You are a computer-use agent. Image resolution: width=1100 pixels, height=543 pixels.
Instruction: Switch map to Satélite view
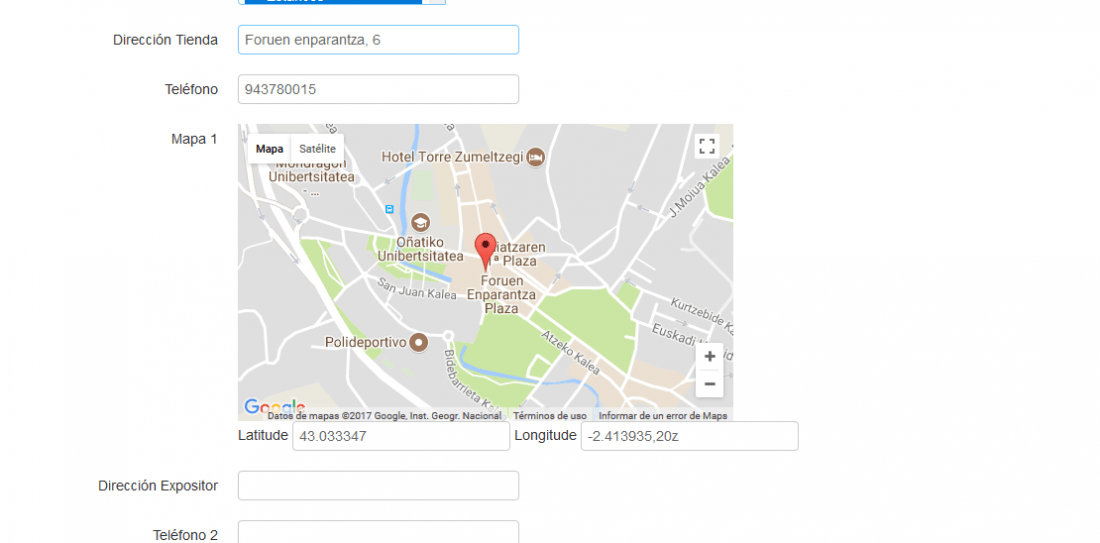pos(317,149)
